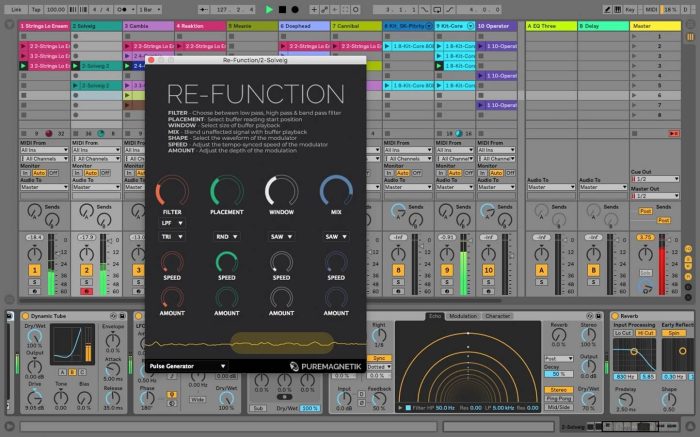Toggle Hi Cut in Reverb Input Processing
The width and height of the screenshot is (700, 437).
(646, 333)
